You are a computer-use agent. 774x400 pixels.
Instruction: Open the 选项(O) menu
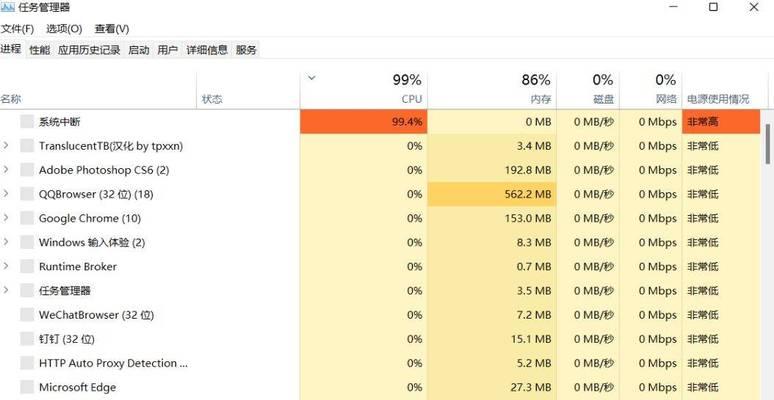(x=64, y=29)
